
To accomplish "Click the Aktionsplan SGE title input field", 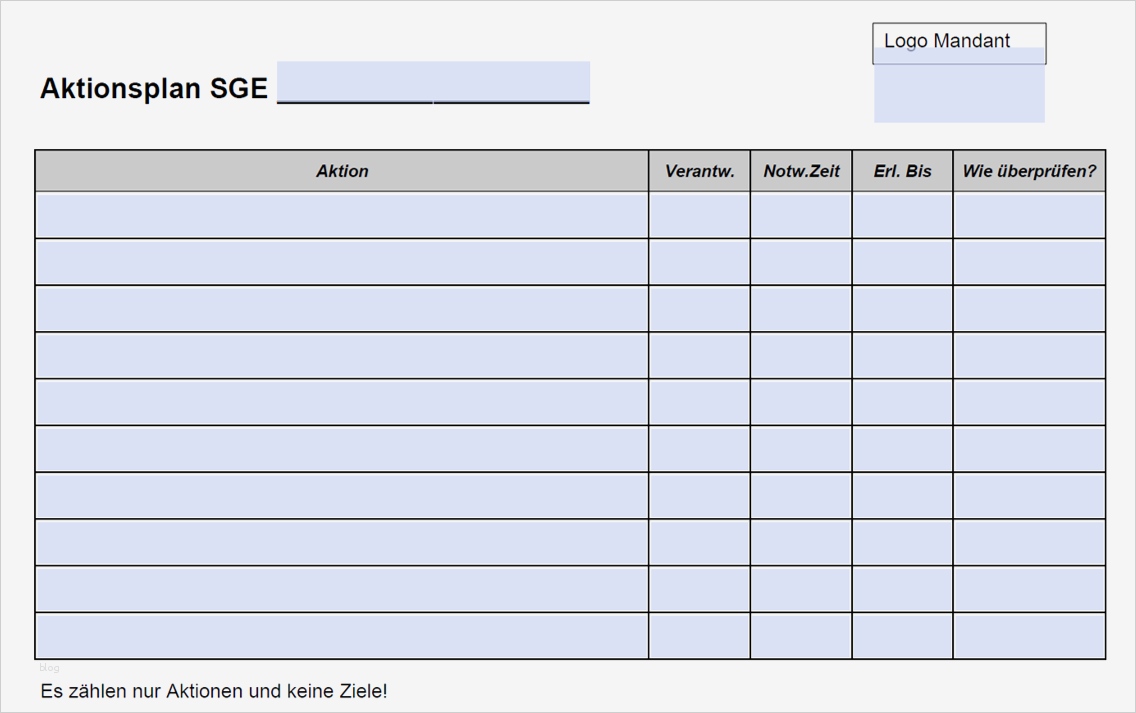I will 433,83.
